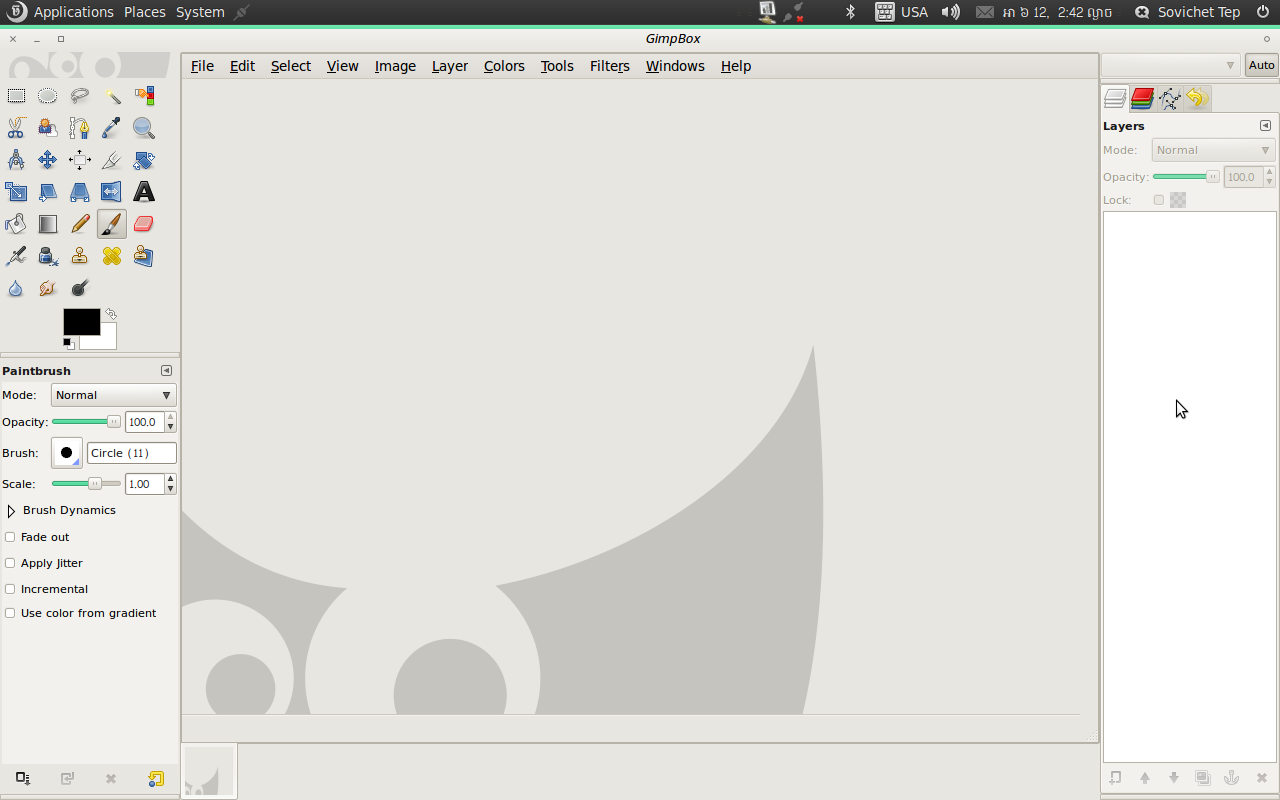Select the Rectangle Select tool
1280x800 pixels.
16,96
